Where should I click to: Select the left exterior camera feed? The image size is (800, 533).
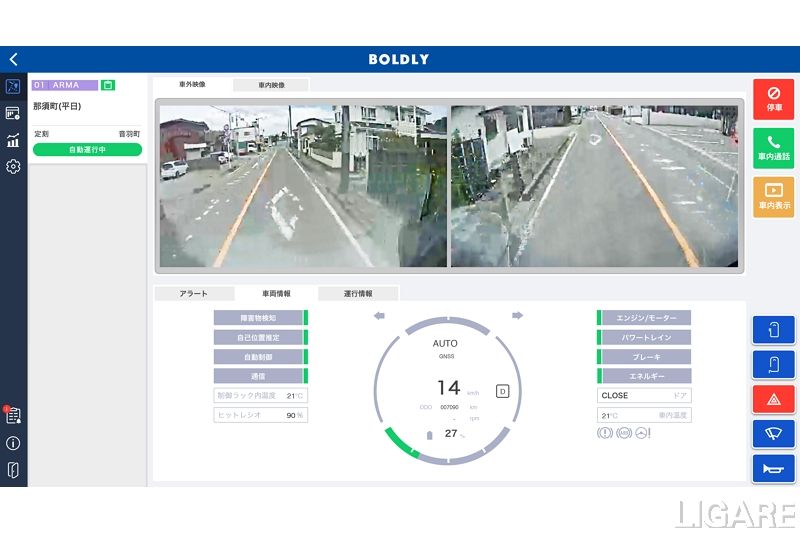click(x=303, y=186)
